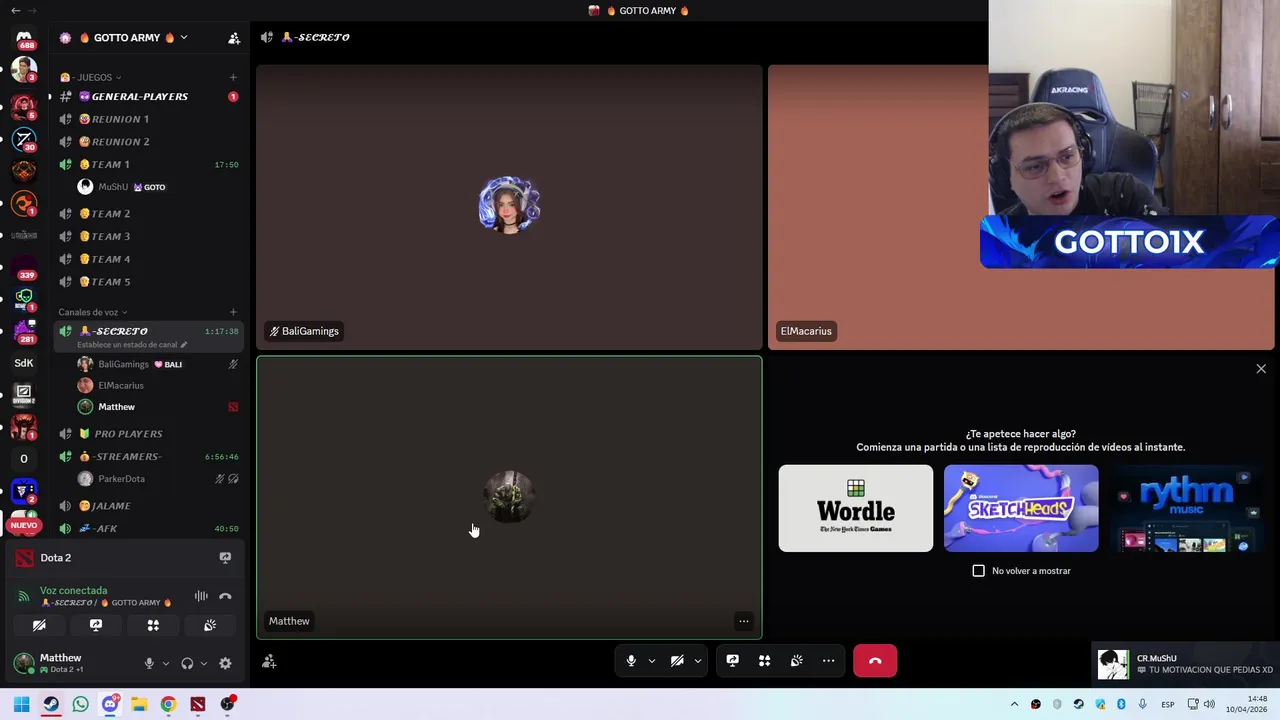The image size is (1280, 720).
Task: Close the activities suggestion panel
Action: coord(1261,369)
